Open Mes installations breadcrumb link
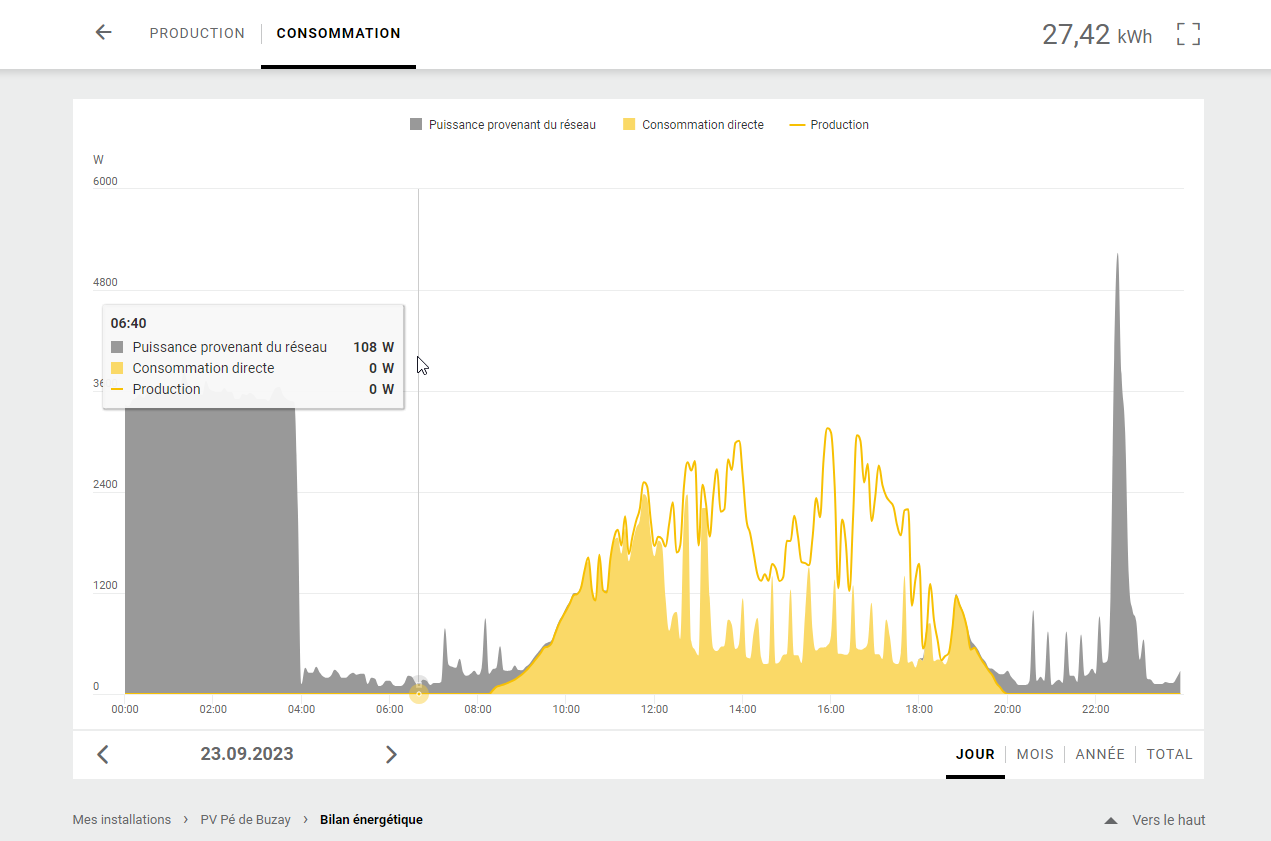This screenshot has width=1271, height=841. tap(122, 820)
